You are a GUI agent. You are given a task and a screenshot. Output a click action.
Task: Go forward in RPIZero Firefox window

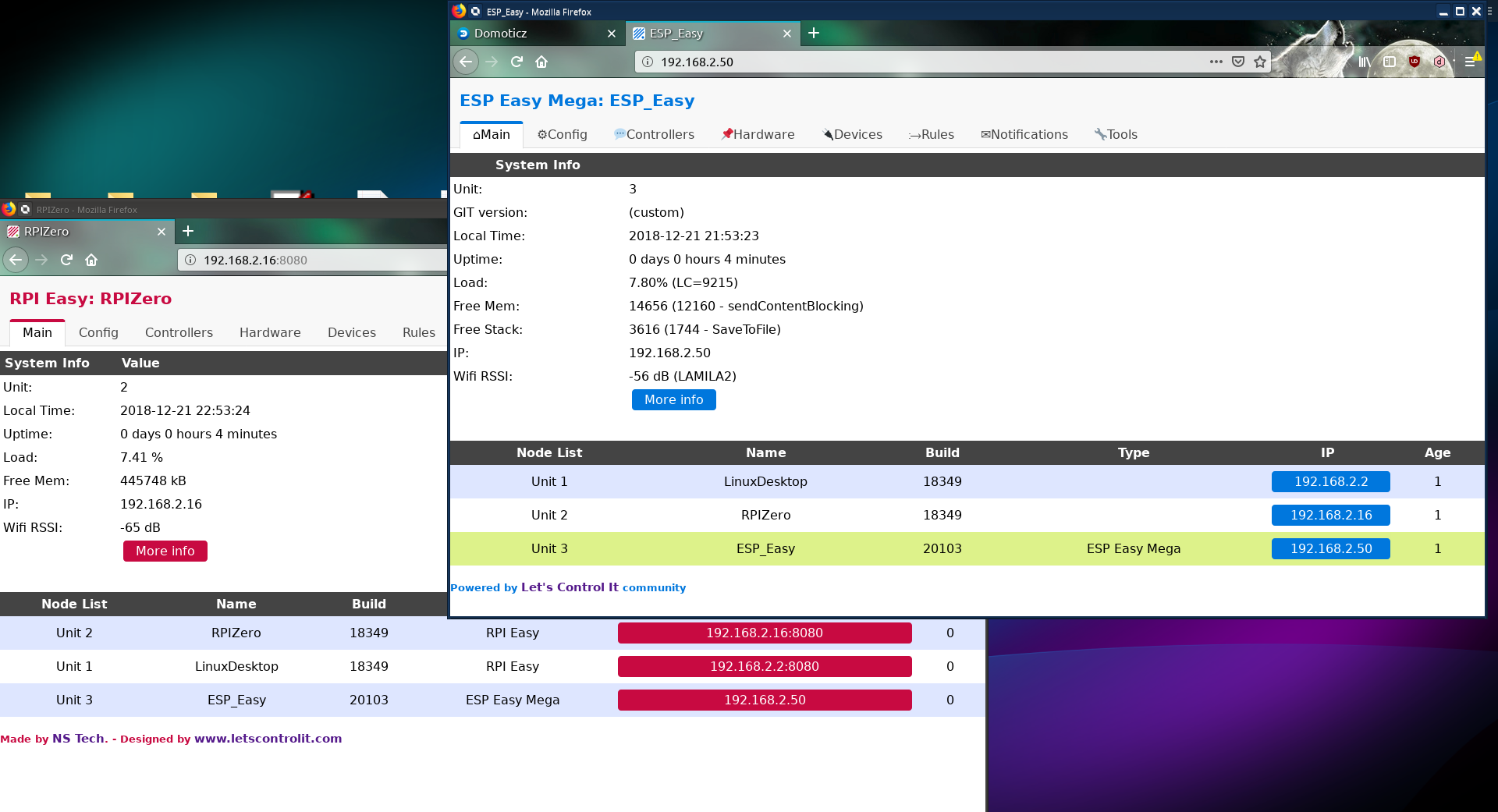pos(41,260)
